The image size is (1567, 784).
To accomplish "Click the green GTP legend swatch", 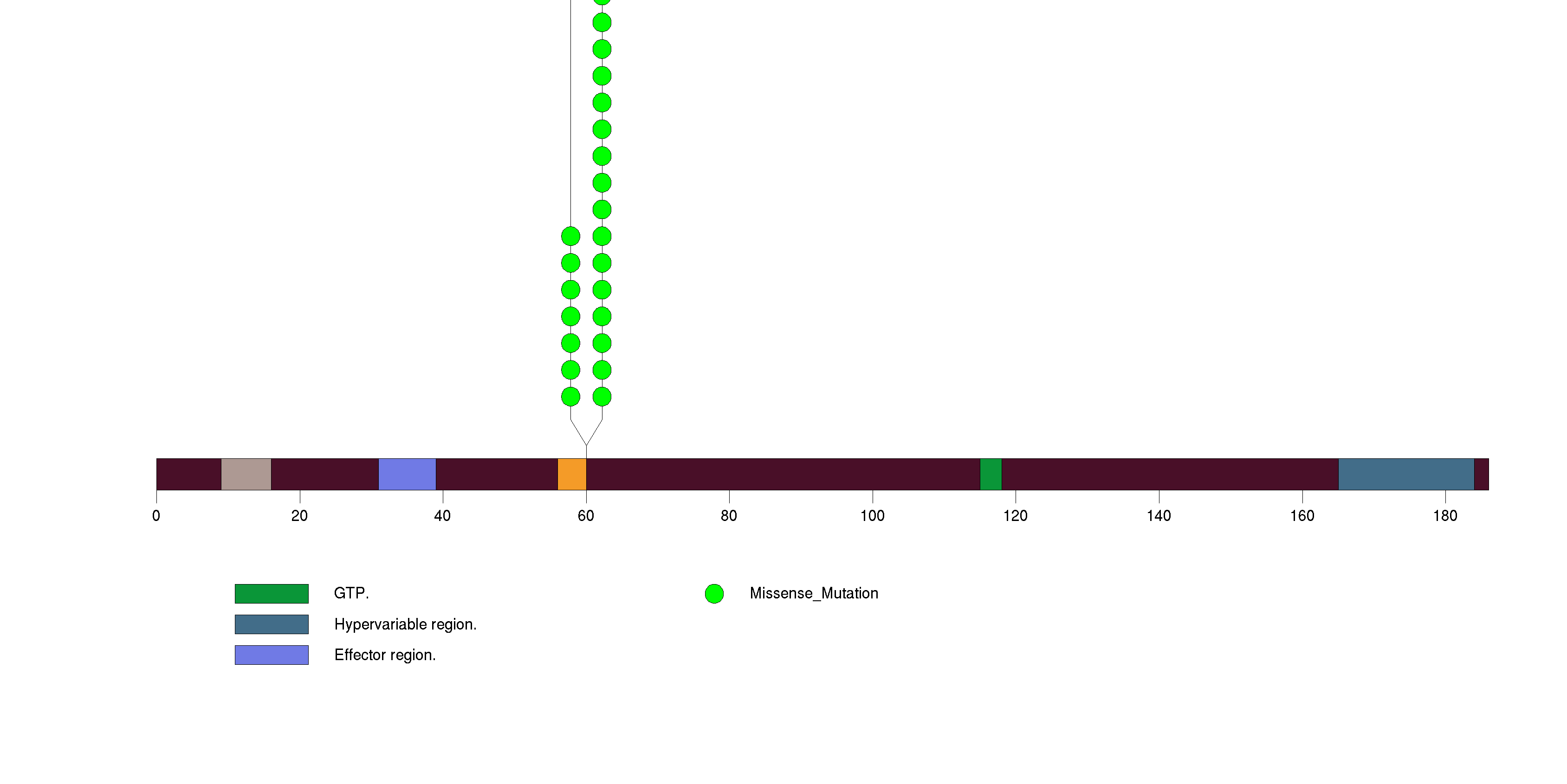I will [272, 593].
